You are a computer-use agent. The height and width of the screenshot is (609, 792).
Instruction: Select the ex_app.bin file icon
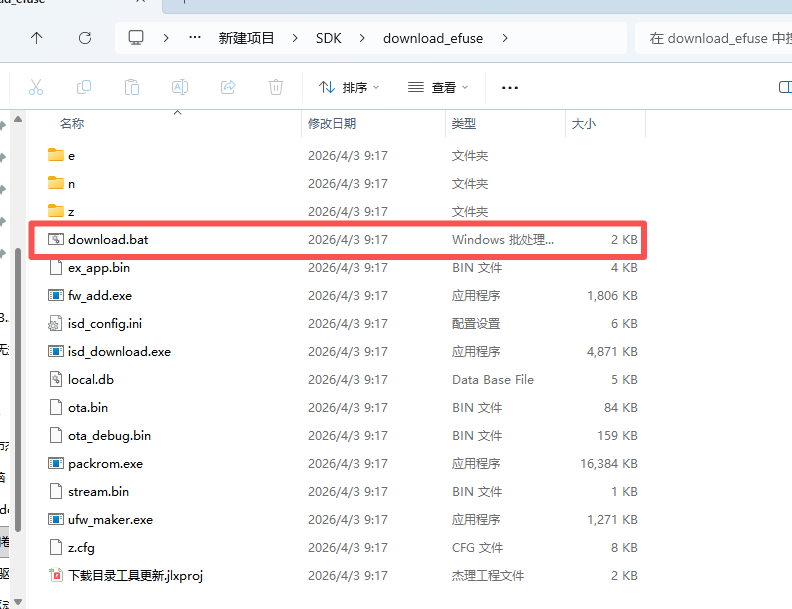(56, 267)
